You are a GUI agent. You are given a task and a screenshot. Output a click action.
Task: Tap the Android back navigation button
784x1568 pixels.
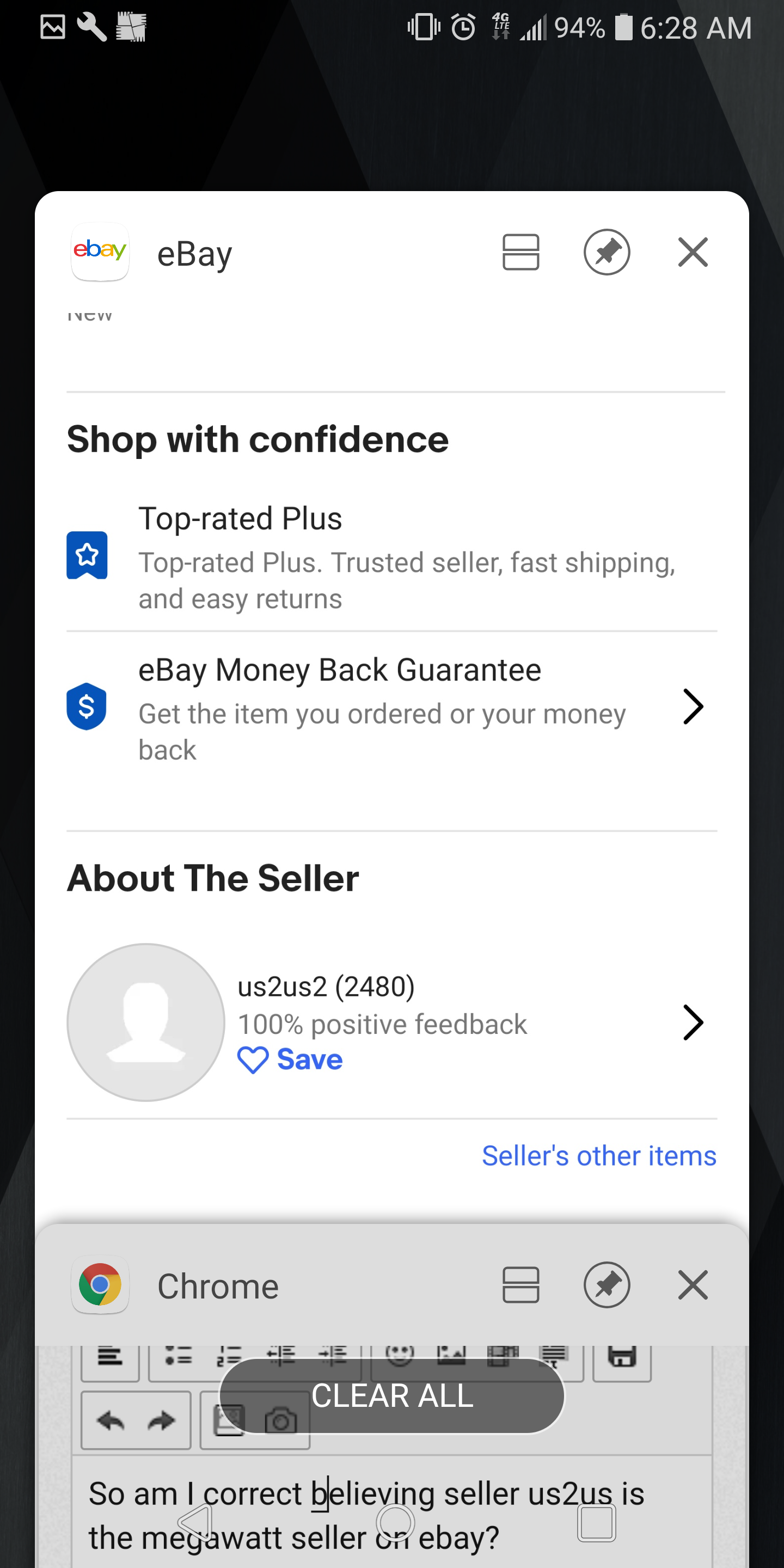tap(195, 1522)
